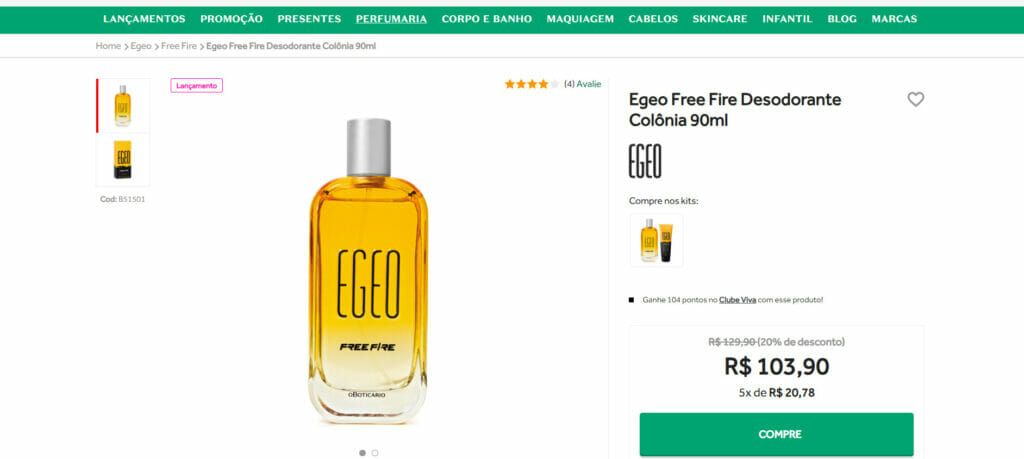
Task: Select the boxed product thumbnail
Action: tap(123, 160)
